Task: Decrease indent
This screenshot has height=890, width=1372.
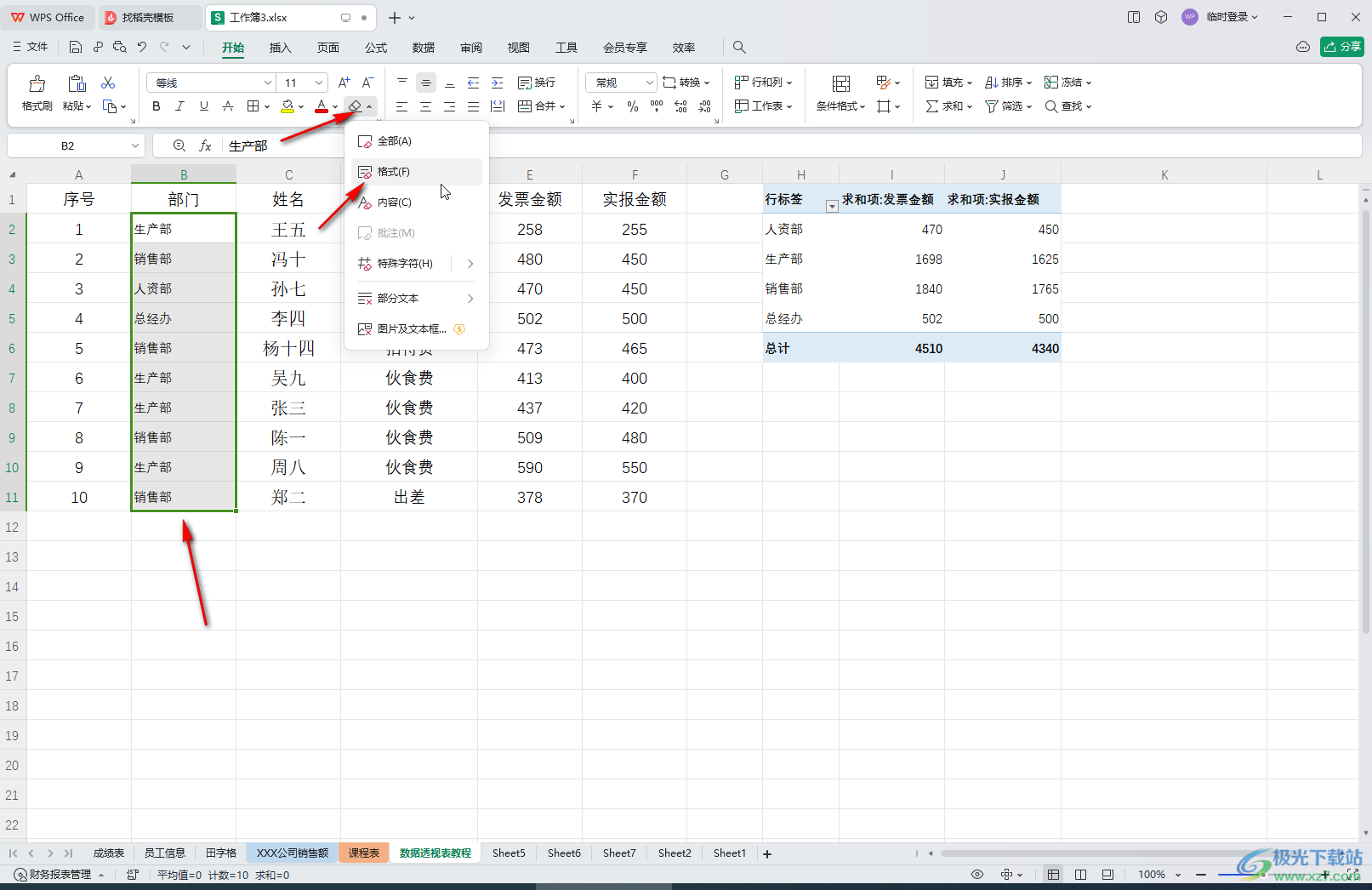Action: [474, 83]
